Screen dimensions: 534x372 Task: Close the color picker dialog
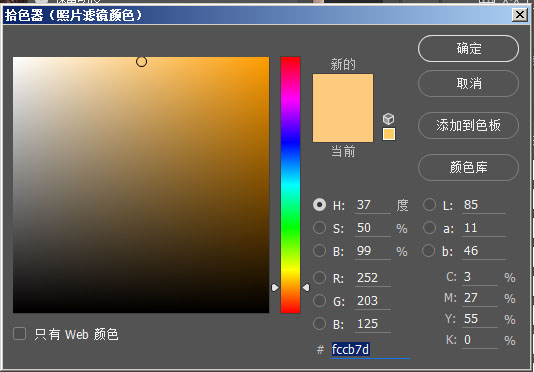click(x=520, y=15)
